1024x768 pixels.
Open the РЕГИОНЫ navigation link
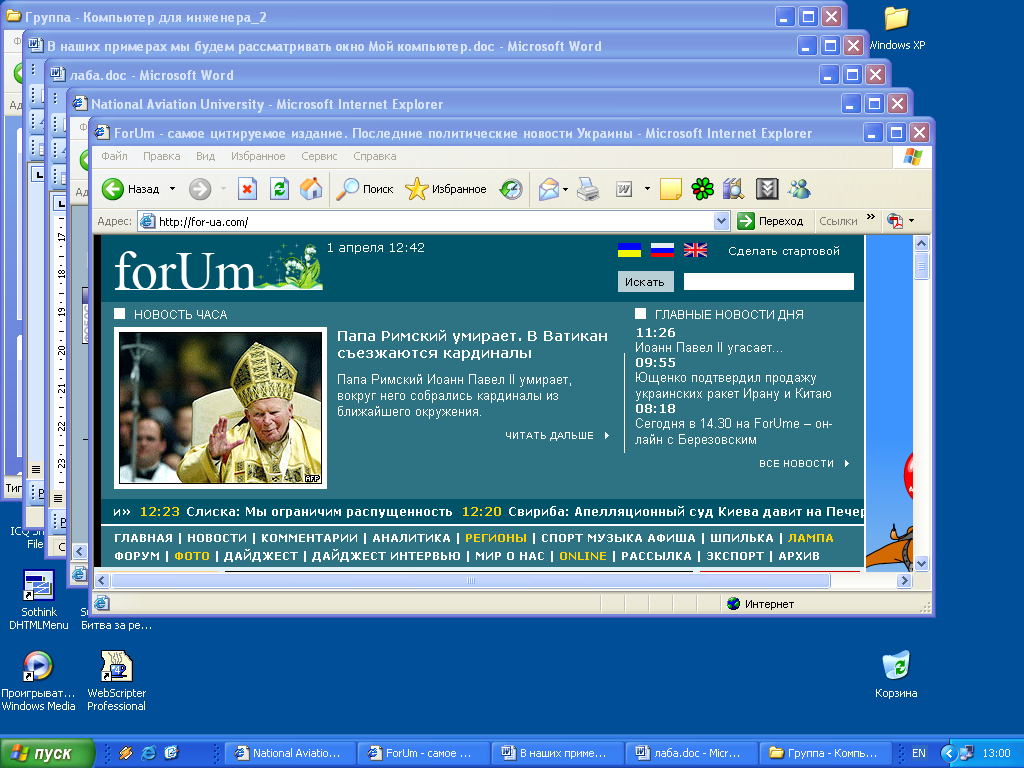tap(496, 538)
